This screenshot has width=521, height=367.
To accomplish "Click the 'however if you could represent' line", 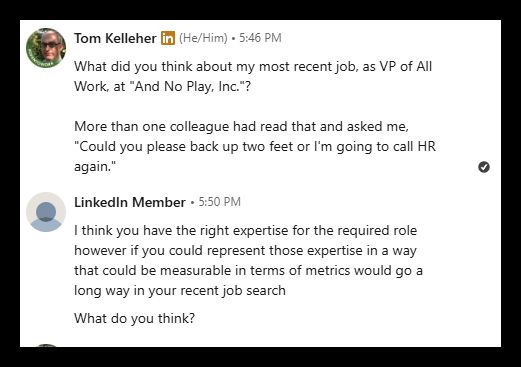I will pos(245,250).
